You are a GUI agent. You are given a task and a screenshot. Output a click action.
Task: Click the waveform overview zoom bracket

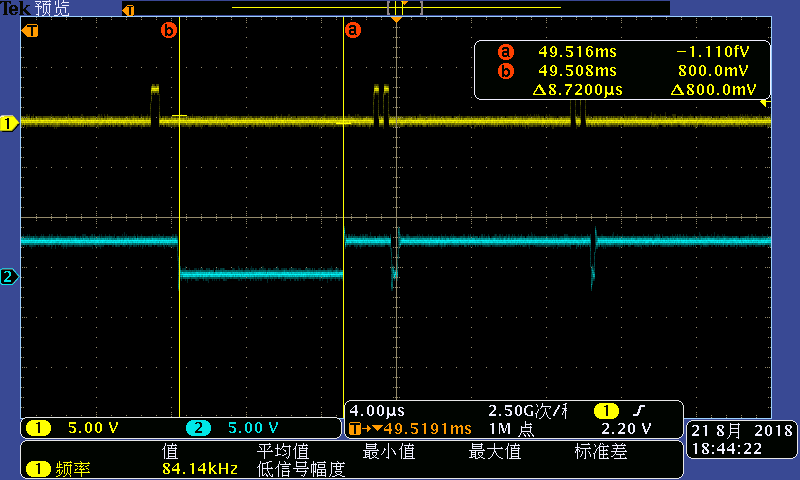click(405, 8)
